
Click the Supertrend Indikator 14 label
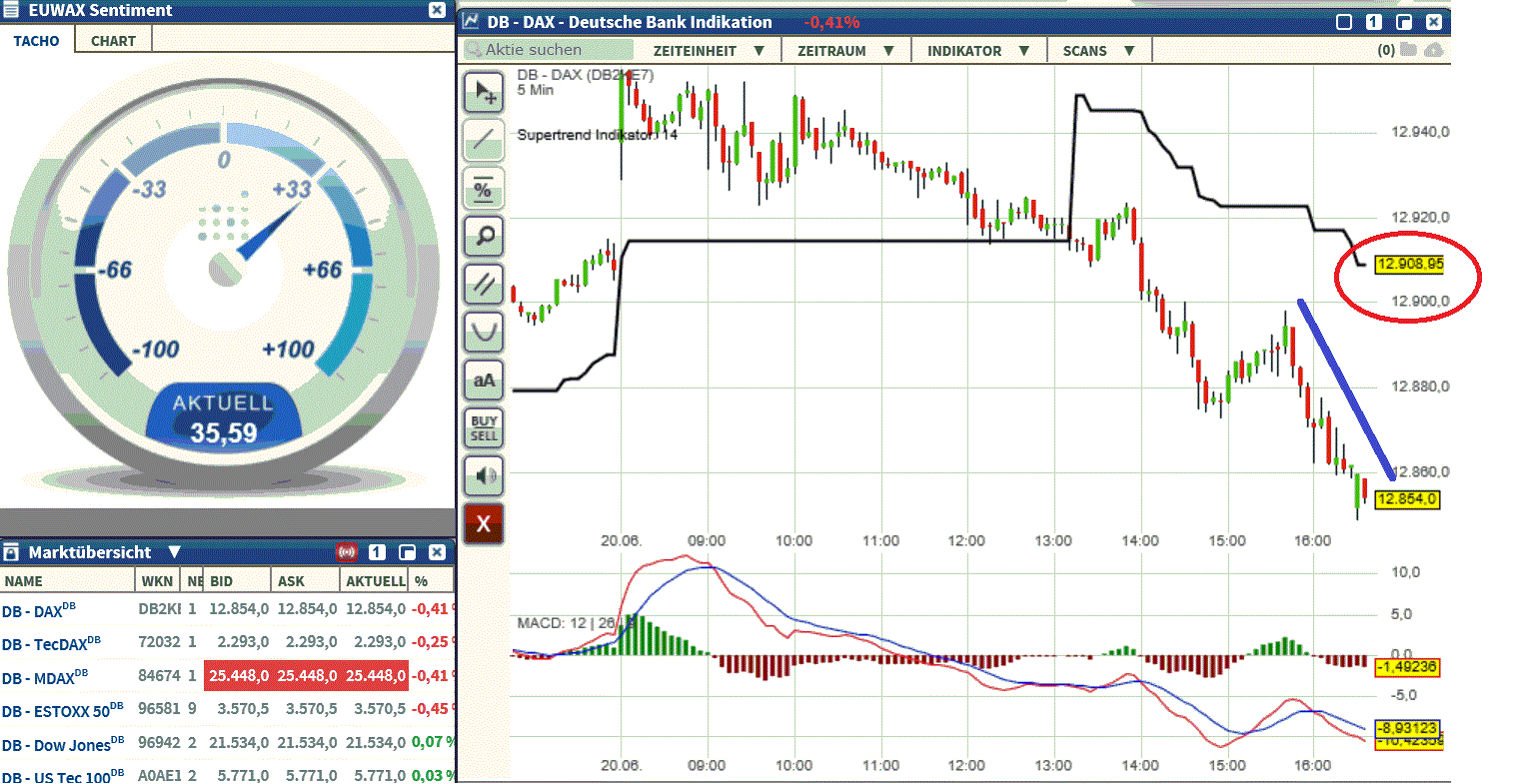pos(598,135)
